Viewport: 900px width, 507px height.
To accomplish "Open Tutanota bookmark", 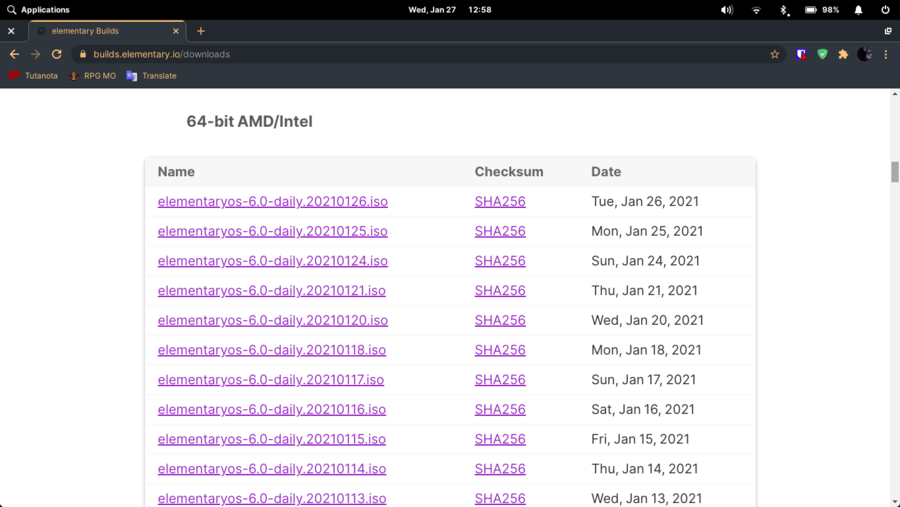I will (33, 76).
